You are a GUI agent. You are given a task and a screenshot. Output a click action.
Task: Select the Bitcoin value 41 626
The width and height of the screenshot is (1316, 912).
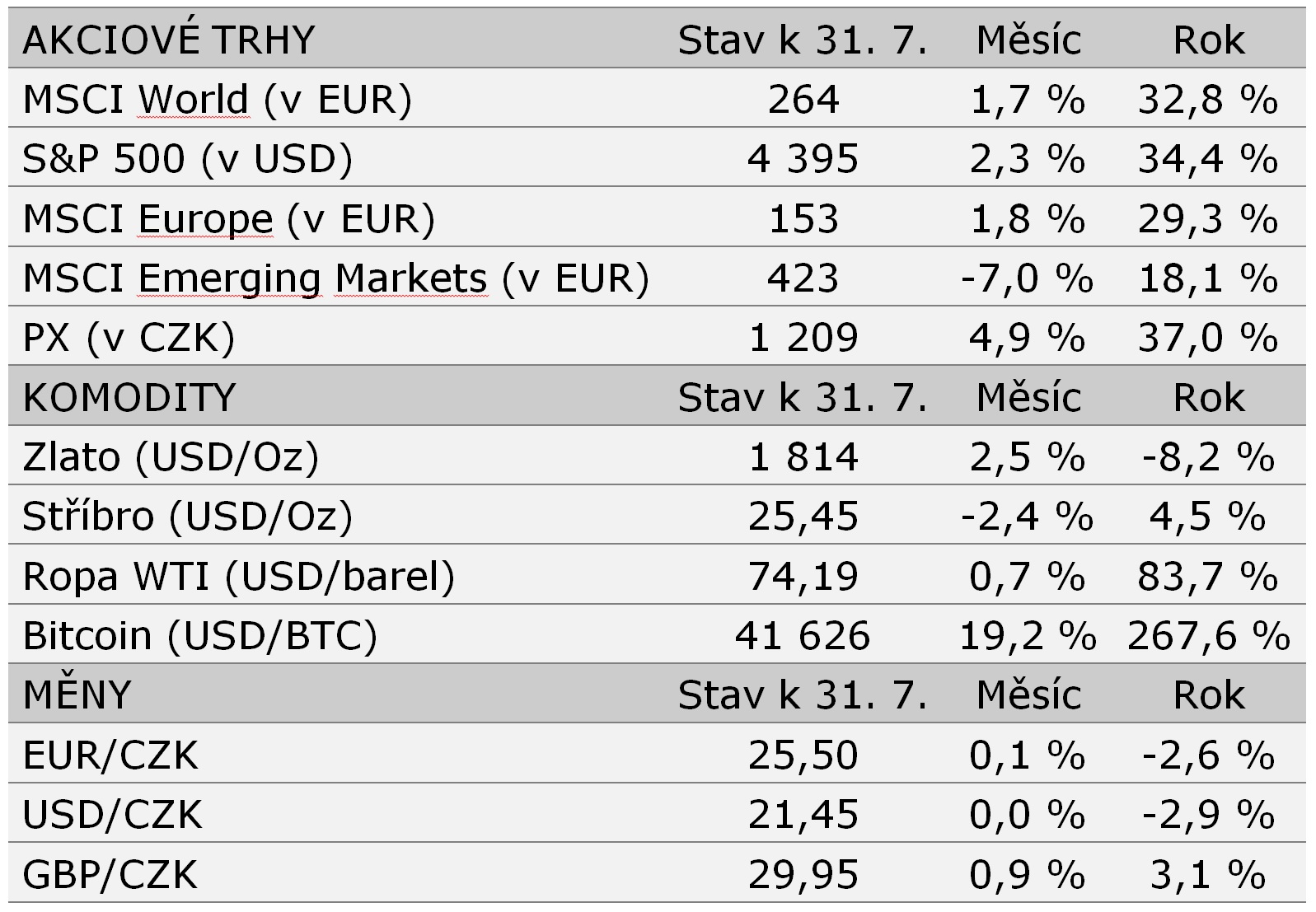[803, 636]
